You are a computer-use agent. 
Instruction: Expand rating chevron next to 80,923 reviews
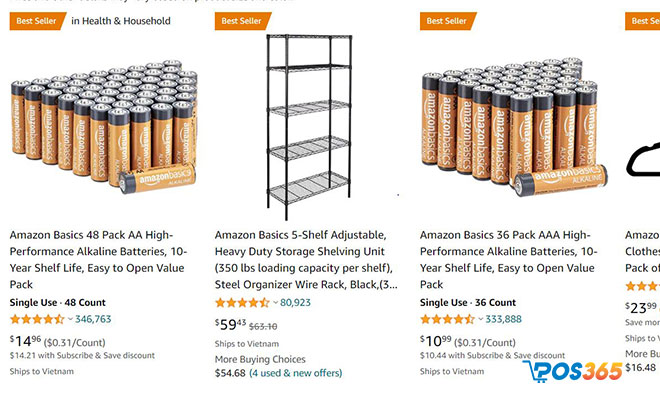point(275,303)
